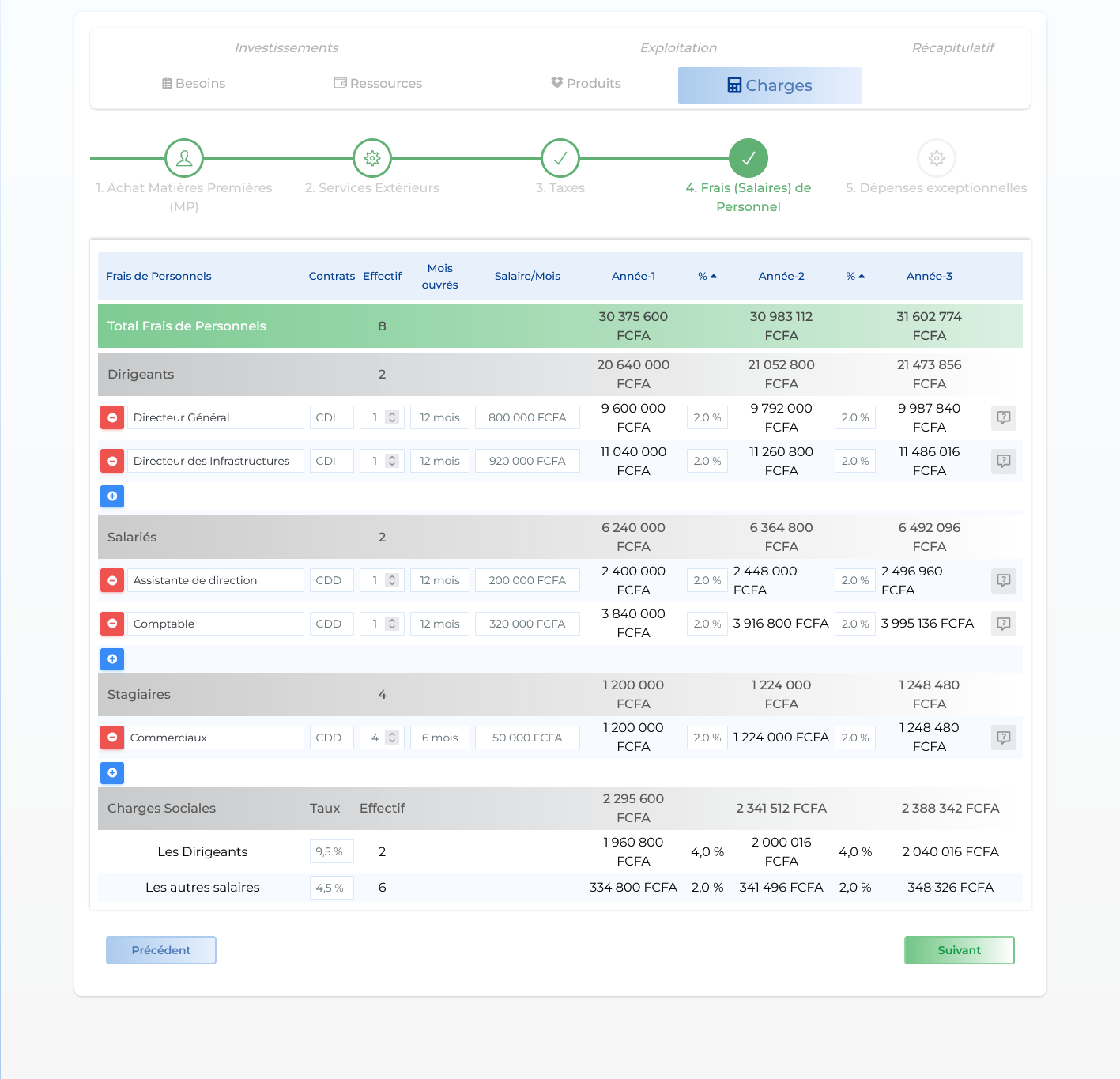Open contract dropdown for Directeur des Infrastructures
The width and height of the screenshot is (1120, 1079).
(x=330, y=461)
